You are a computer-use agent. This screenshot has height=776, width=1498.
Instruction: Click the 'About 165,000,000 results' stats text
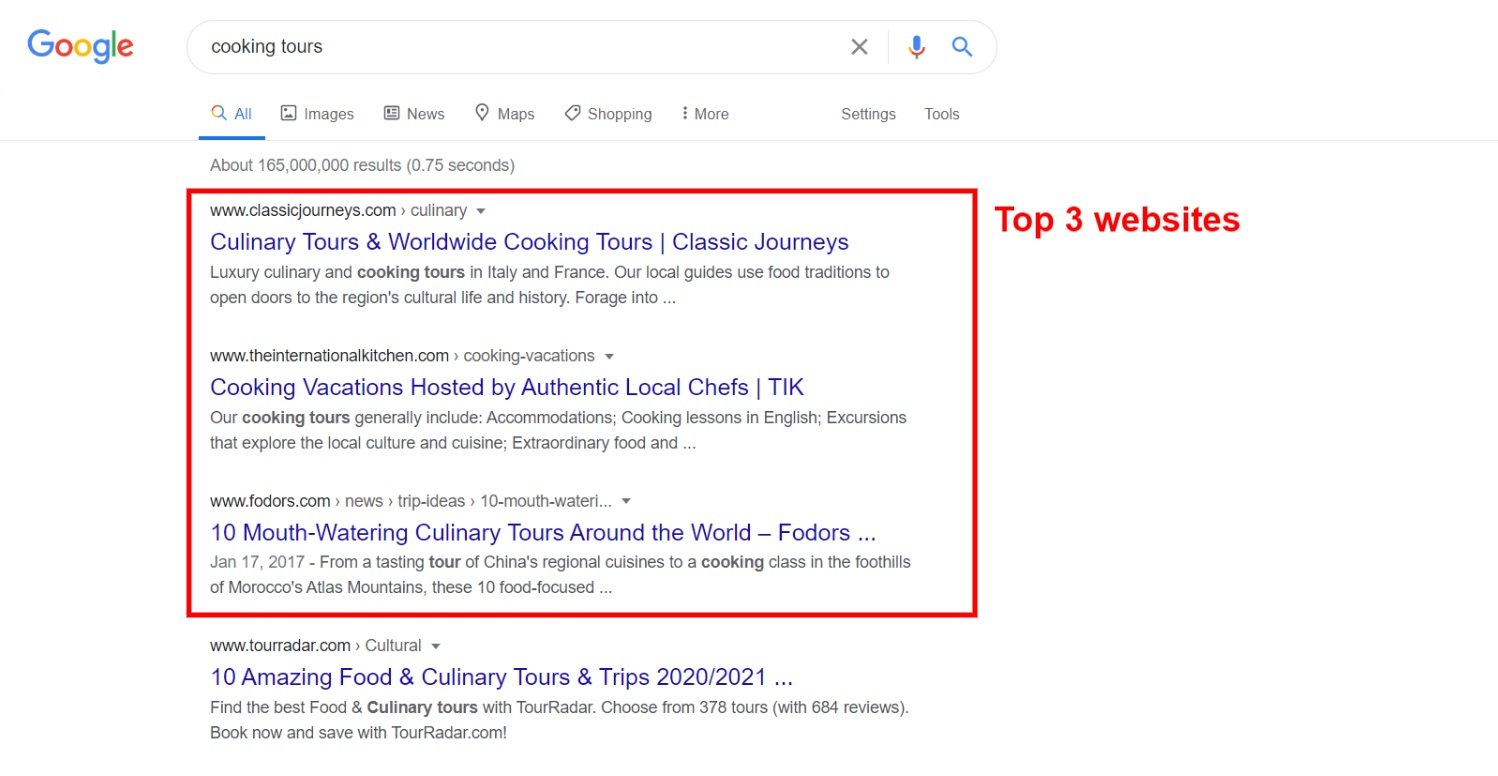[x=362, y=165]
